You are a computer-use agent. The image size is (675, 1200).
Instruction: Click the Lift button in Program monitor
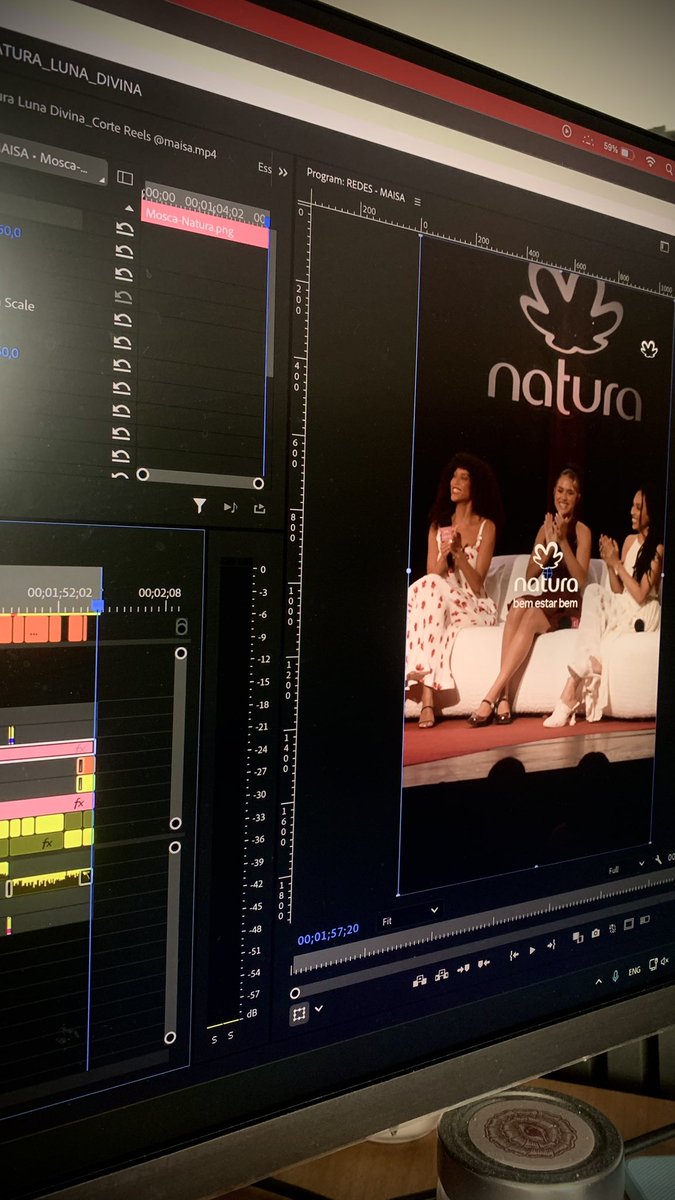point(420,980)
